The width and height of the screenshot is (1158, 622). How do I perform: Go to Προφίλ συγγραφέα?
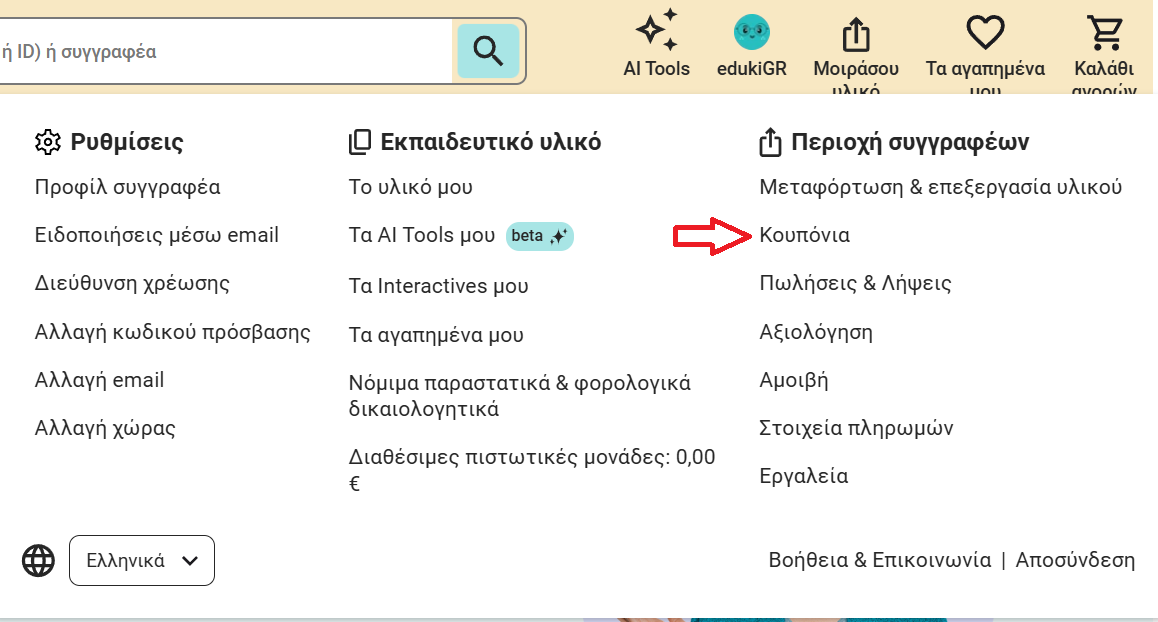pyautogui.click(x=127, y=187)
